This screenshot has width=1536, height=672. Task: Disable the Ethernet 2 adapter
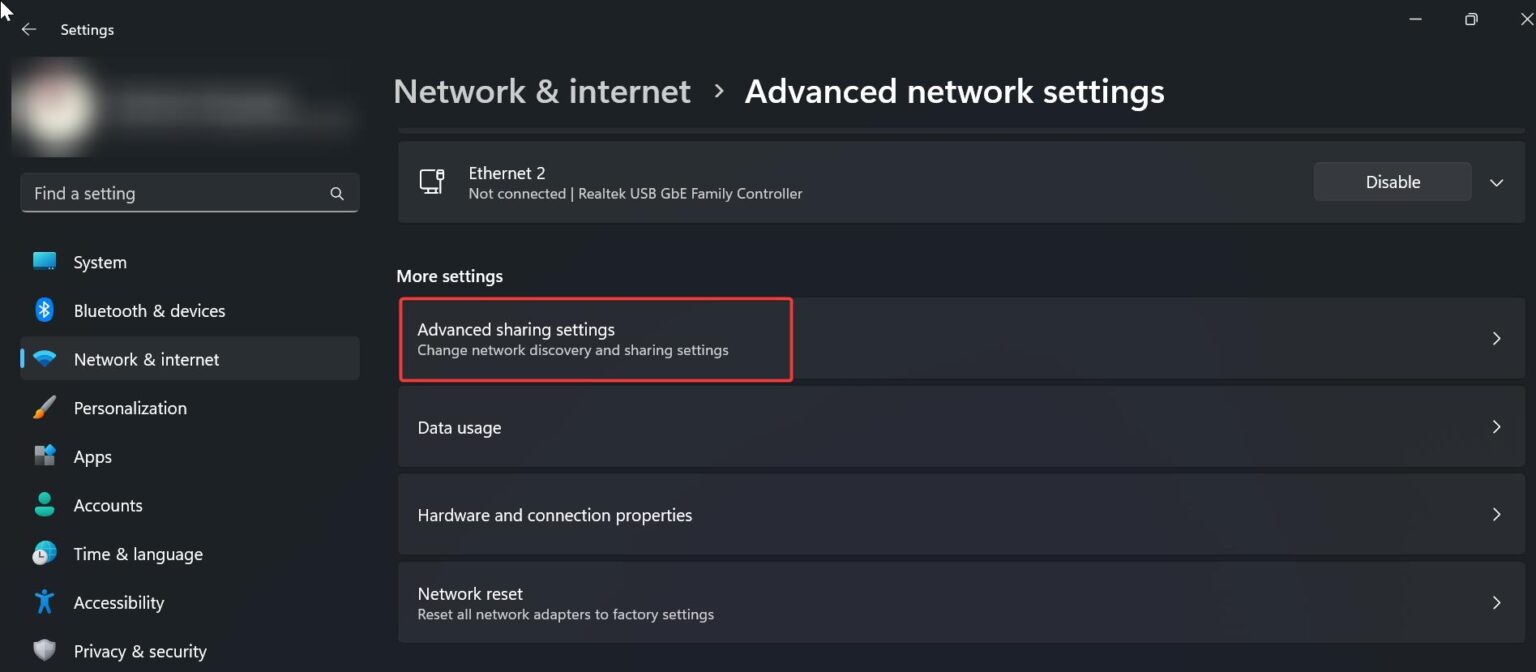(x=1392, y=181)
